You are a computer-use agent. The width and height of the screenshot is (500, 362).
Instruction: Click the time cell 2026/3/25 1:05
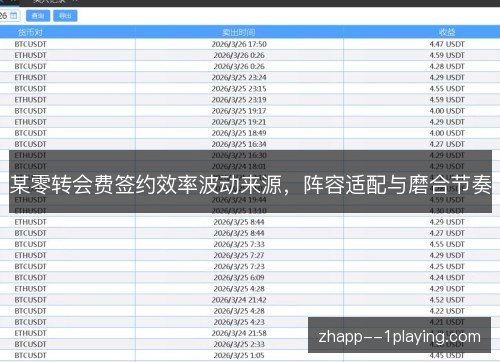click(x=239, y=355)
